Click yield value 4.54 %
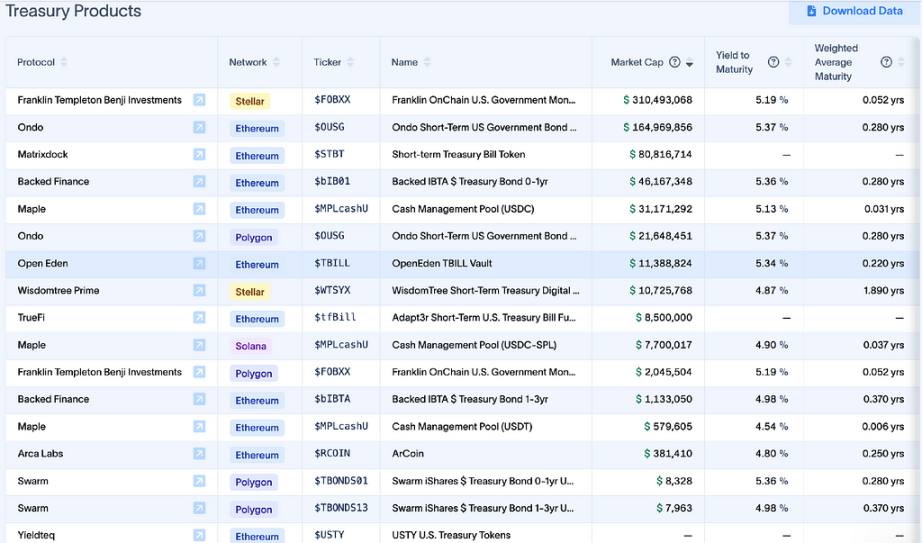922x543 pixels. [x=771, y=427]
